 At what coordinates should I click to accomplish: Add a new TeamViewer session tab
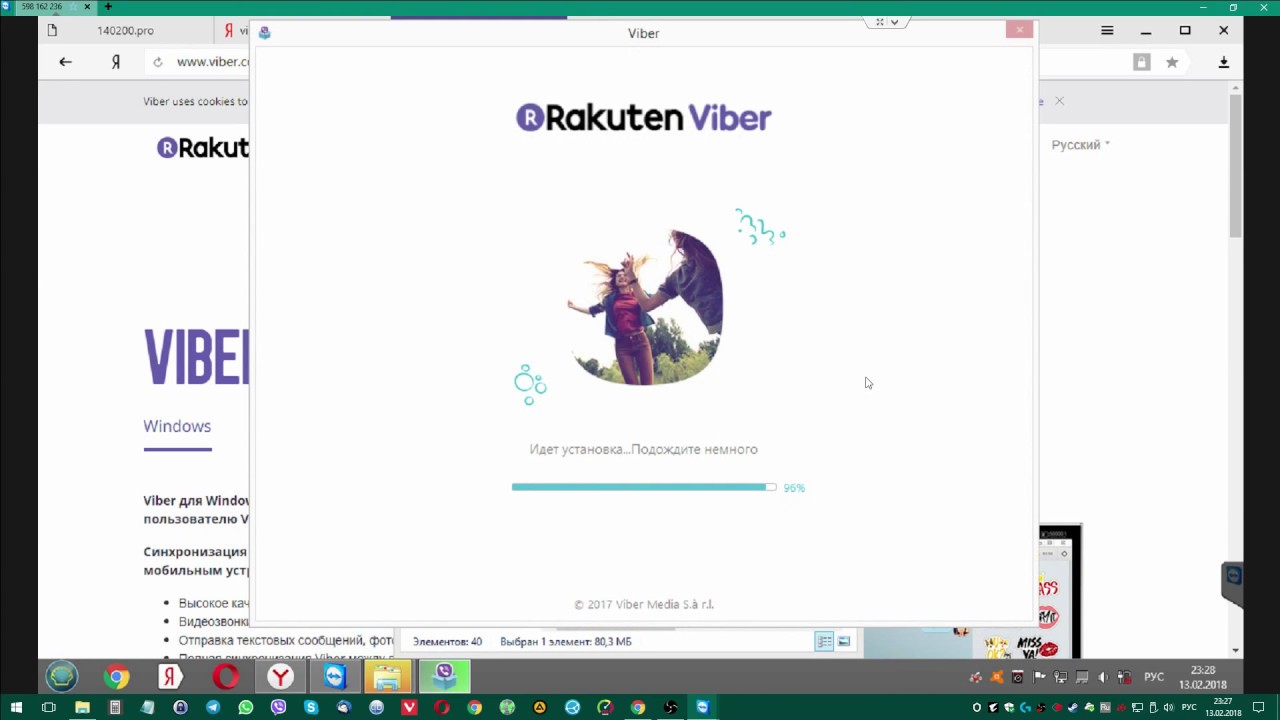(x=108, y=7)
